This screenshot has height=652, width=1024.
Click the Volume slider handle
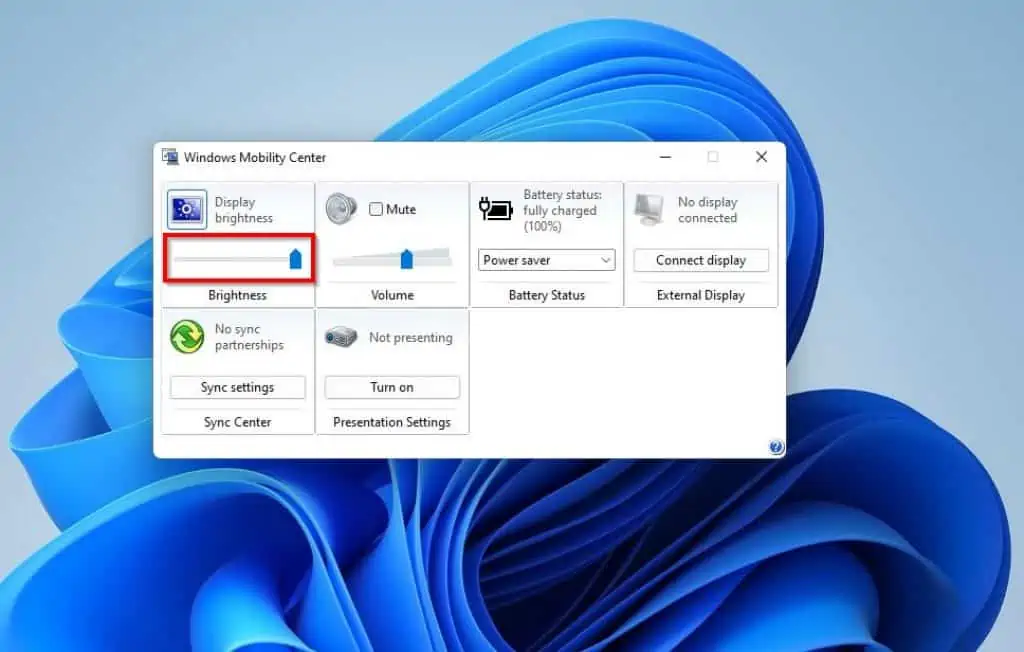pyautogui.click(x=405, y=258)
